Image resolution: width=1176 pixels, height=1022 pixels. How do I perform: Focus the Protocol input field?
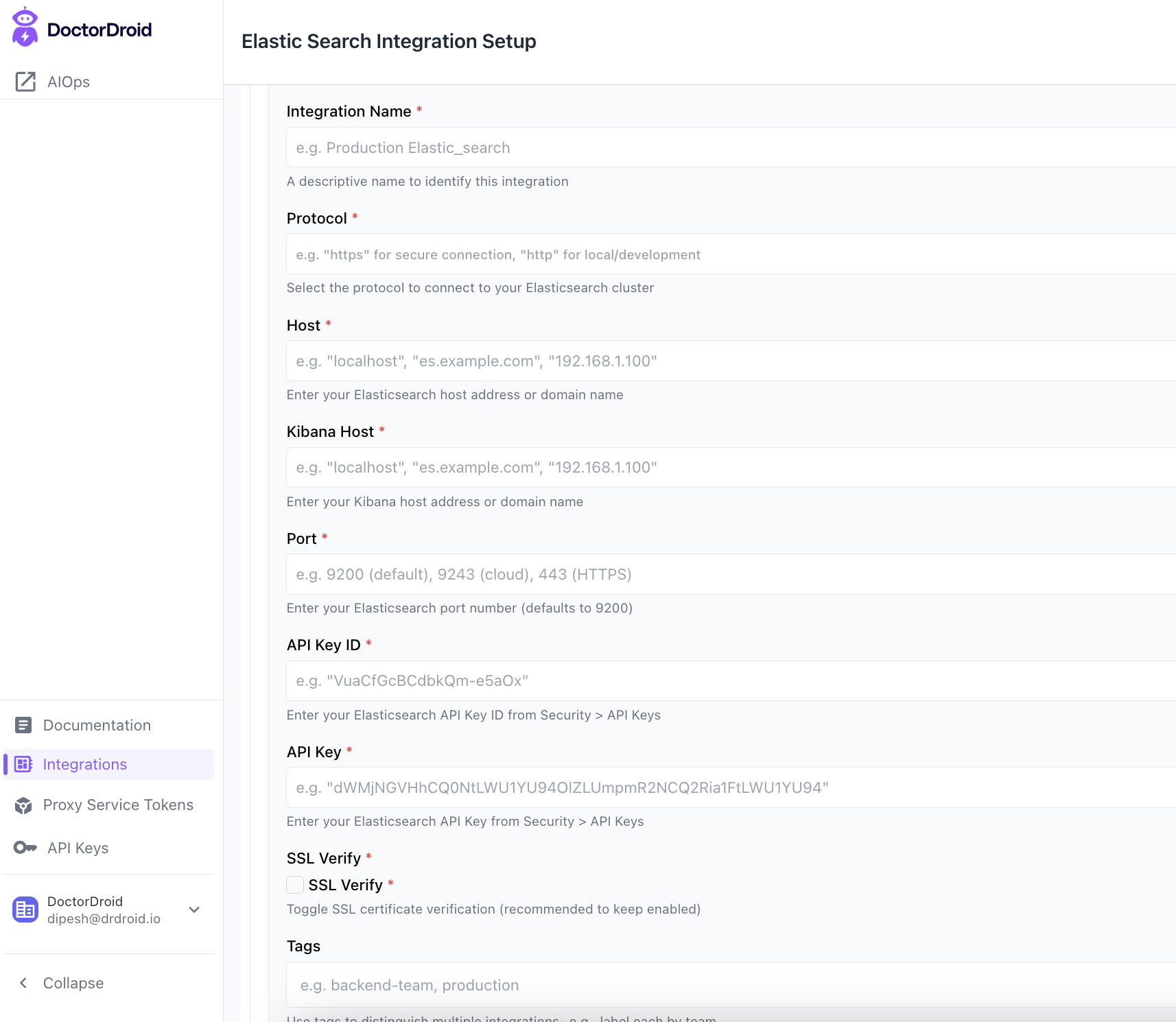pyautogui.click(x=731, y=254)
